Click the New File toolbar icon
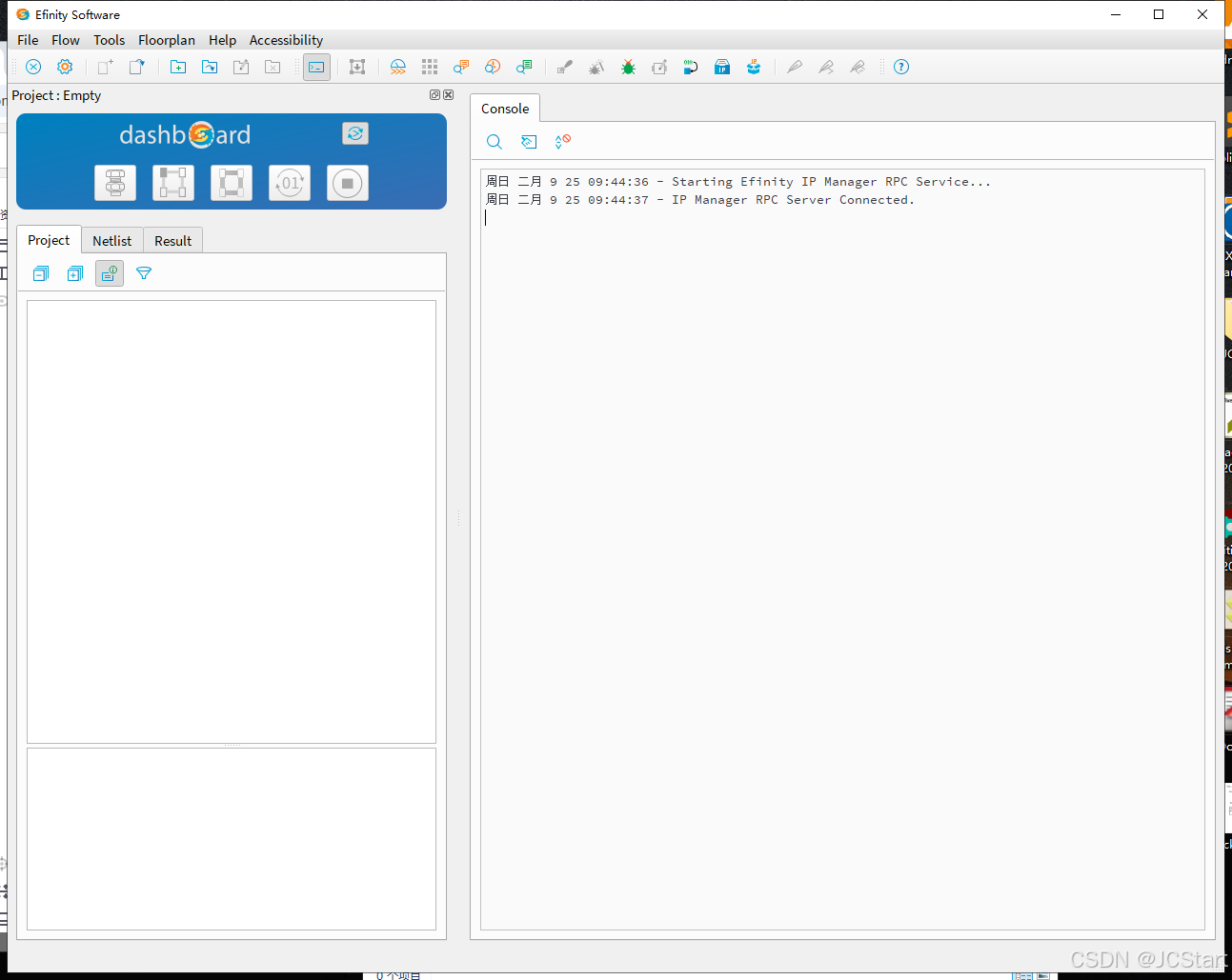Image resolution: width=1232 pixels, height=980 pixels. pos(106,67)
